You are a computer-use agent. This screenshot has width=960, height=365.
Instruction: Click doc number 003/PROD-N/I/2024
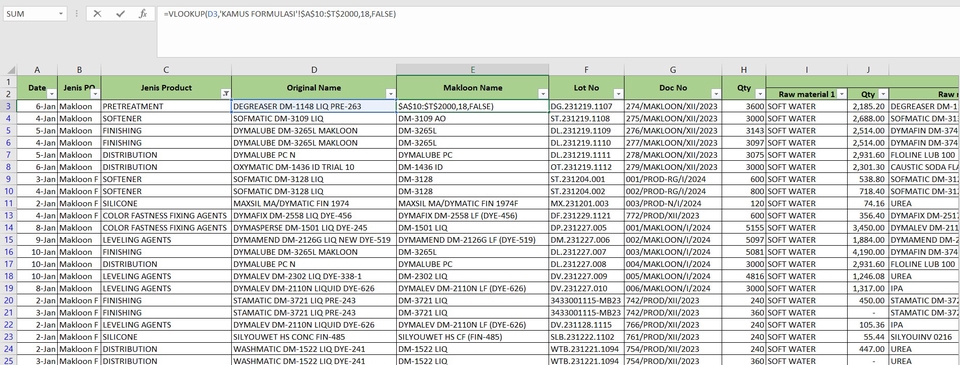pos(673,203)
